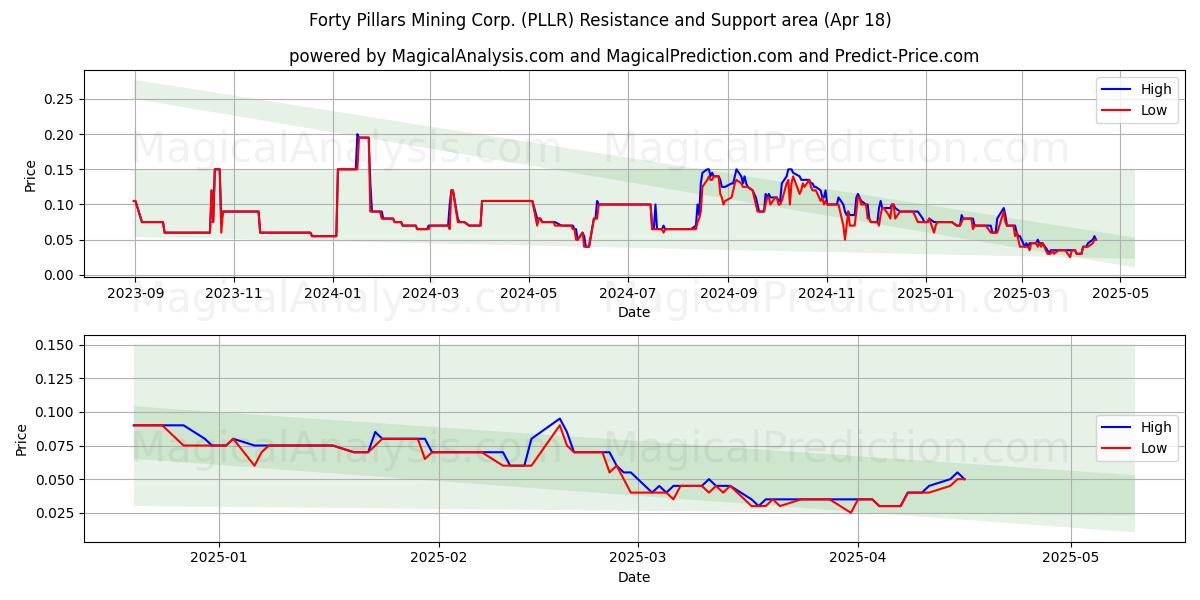Click the '2024-05' x-axis label in top chart
This screenshot has height=600, width=1200.
pyautogui.click(x=529, y=293)
